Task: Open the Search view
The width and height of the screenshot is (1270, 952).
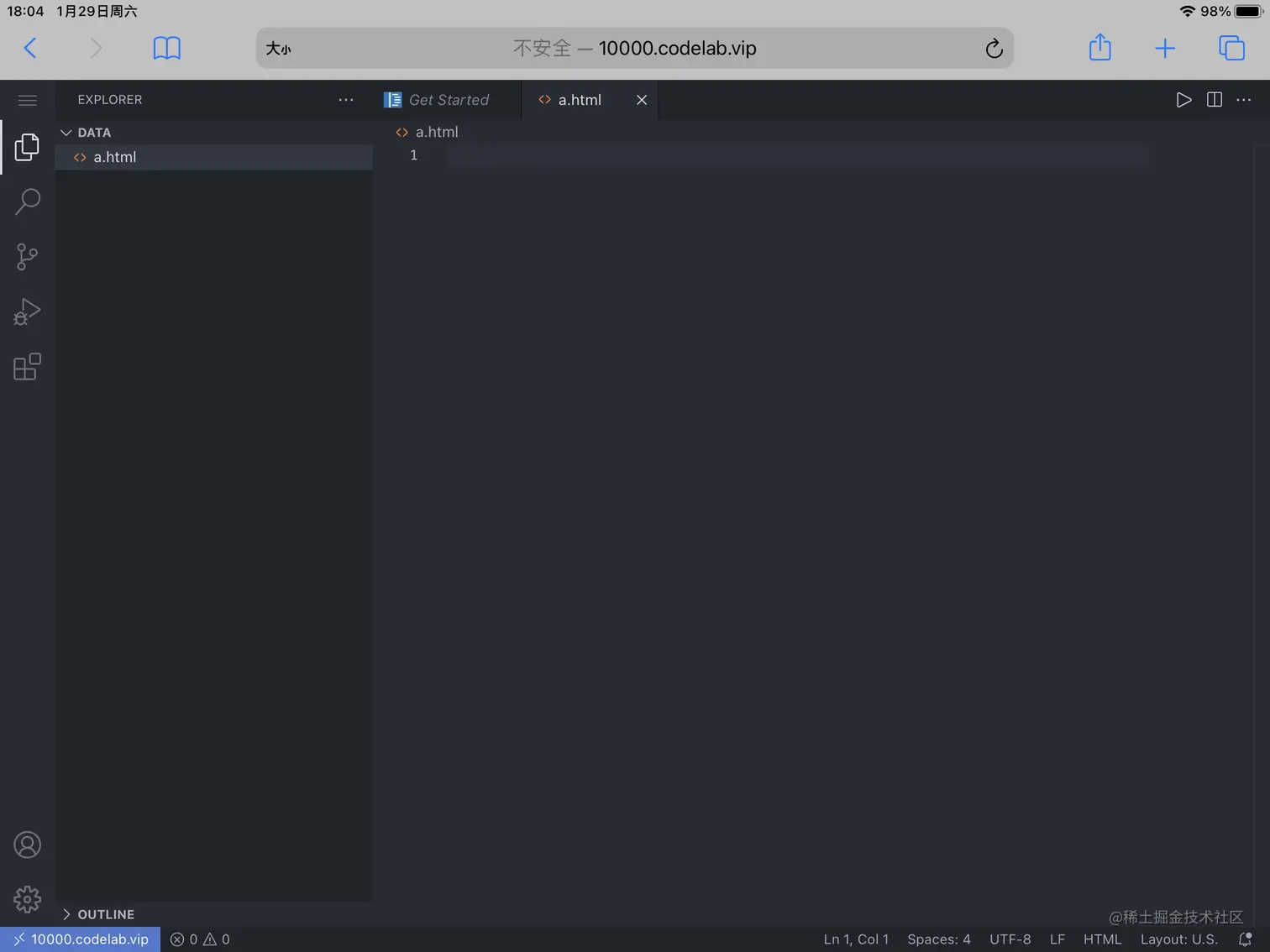Action: 28,201
